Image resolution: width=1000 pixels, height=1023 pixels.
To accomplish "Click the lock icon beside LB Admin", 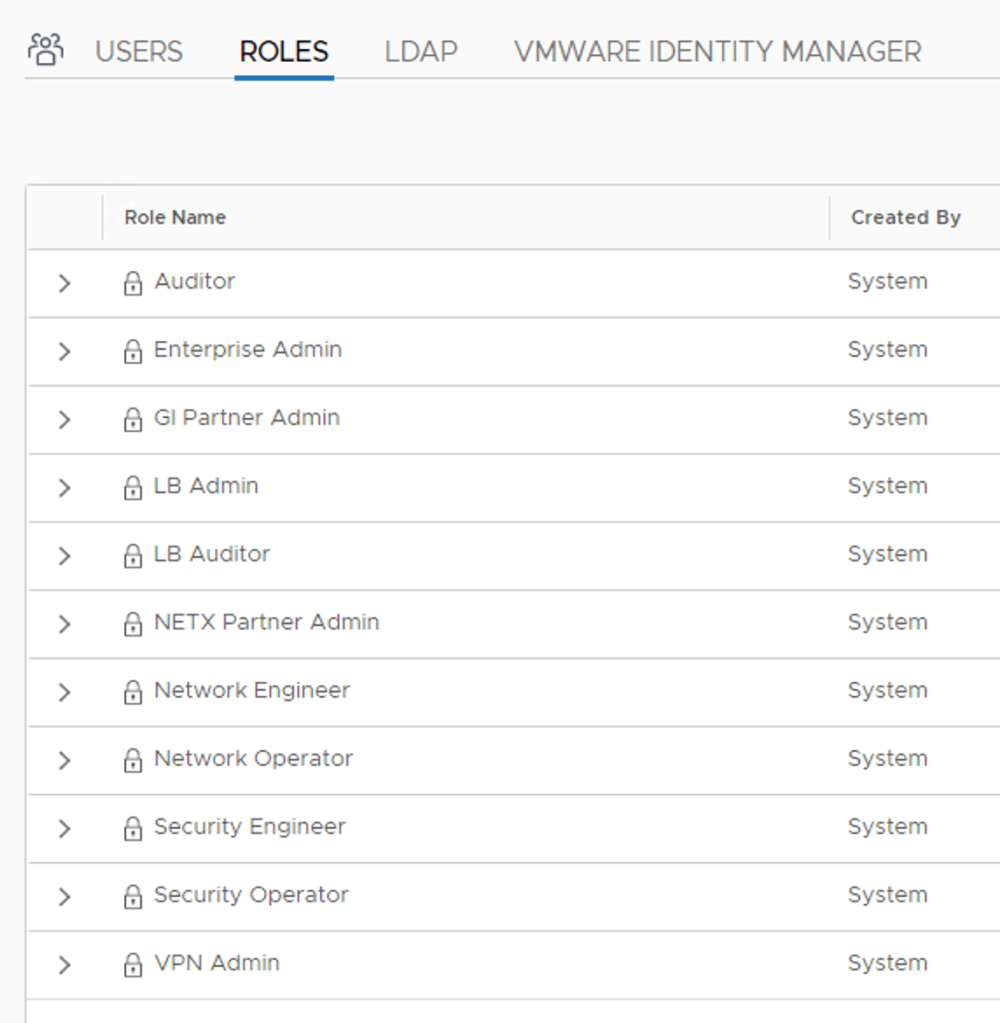I will [133, 487].
